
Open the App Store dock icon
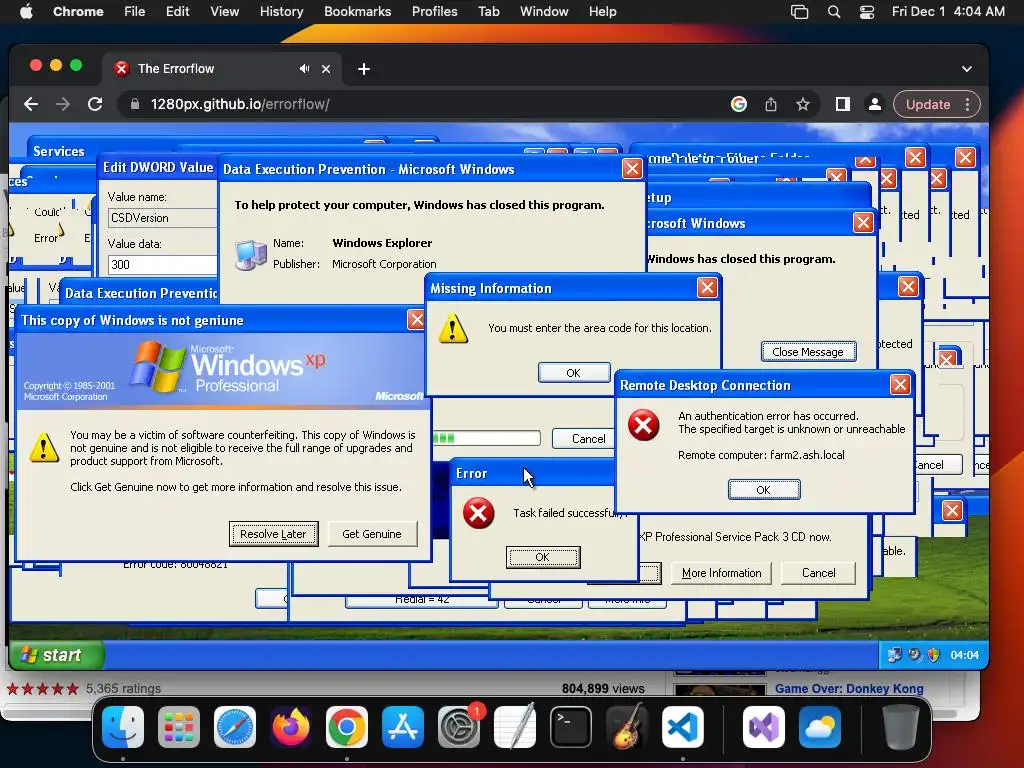pos(403,727)
